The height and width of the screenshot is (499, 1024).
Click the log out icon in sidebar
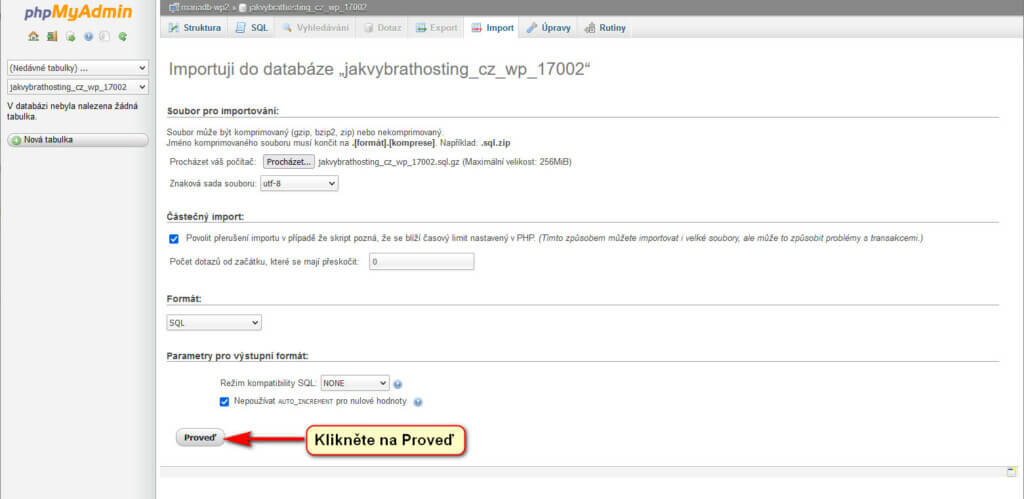point(52,36)
